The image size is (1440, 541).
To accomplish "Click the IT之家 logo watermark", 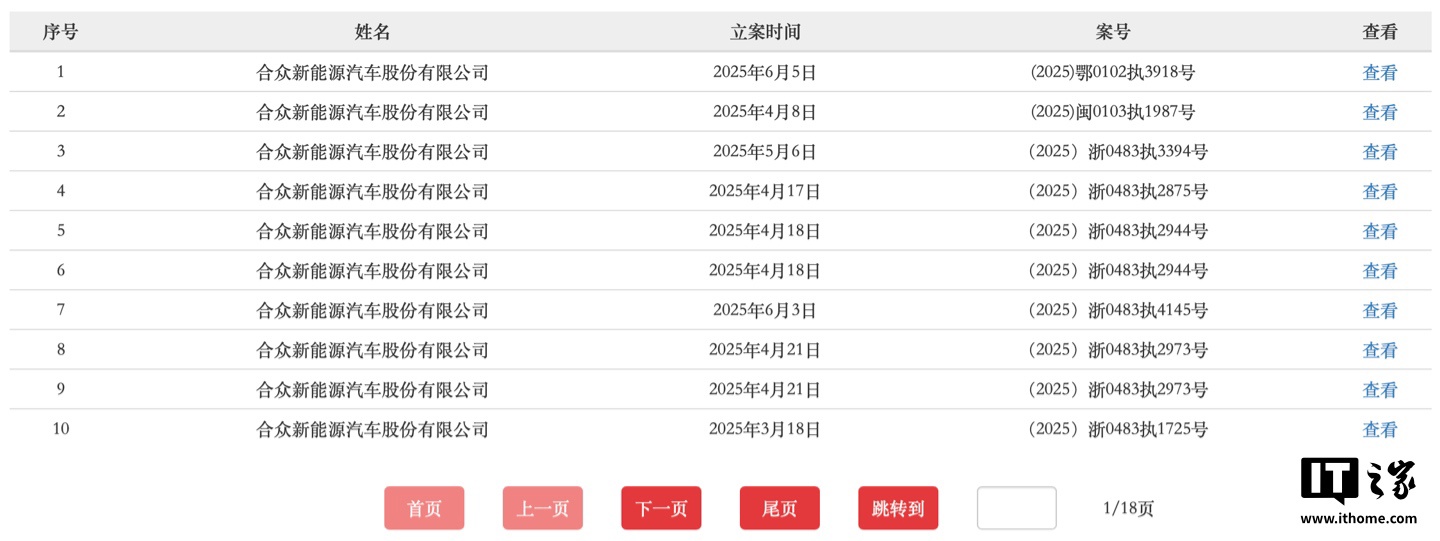I will 1358,491.
